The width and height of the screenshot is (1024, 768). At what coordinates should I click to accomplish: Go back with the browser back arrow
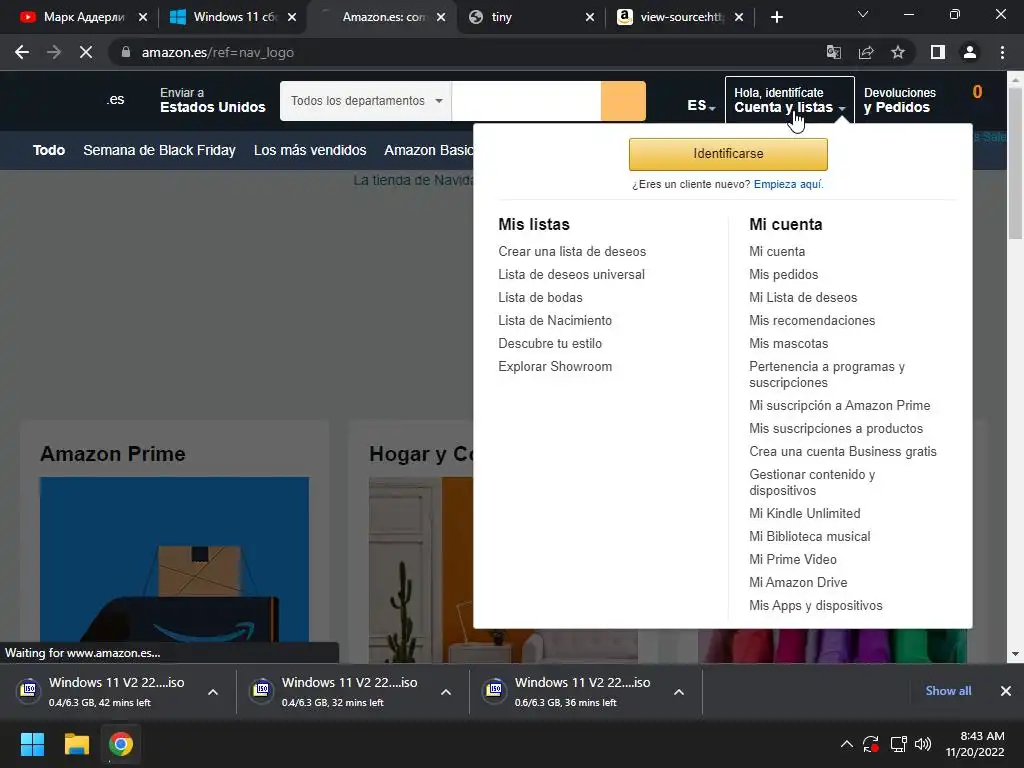22,52
